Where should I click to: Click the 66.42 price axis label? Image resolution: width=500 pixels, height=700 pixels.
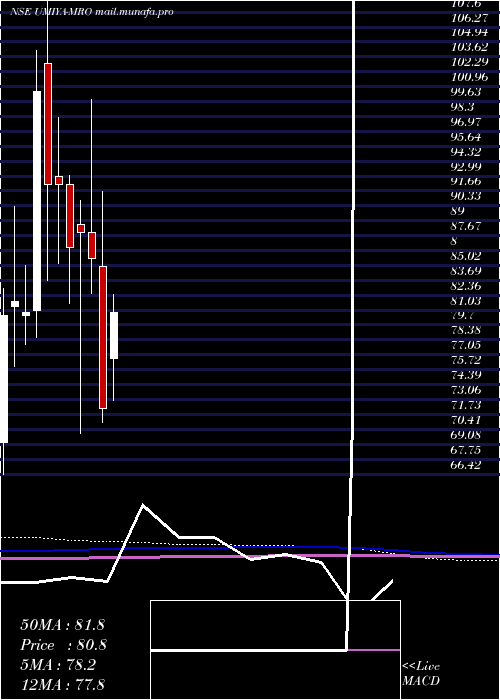[466, 465]
